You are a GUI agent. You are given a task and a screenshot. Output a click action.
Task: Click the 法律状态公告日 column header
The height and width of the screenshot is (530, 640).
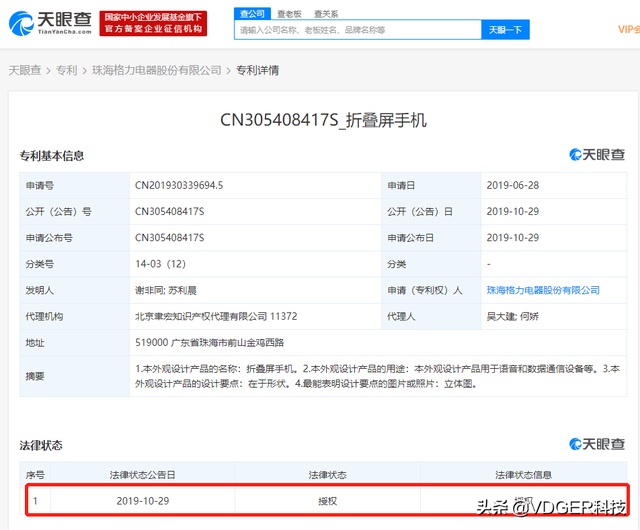point(142,475)
